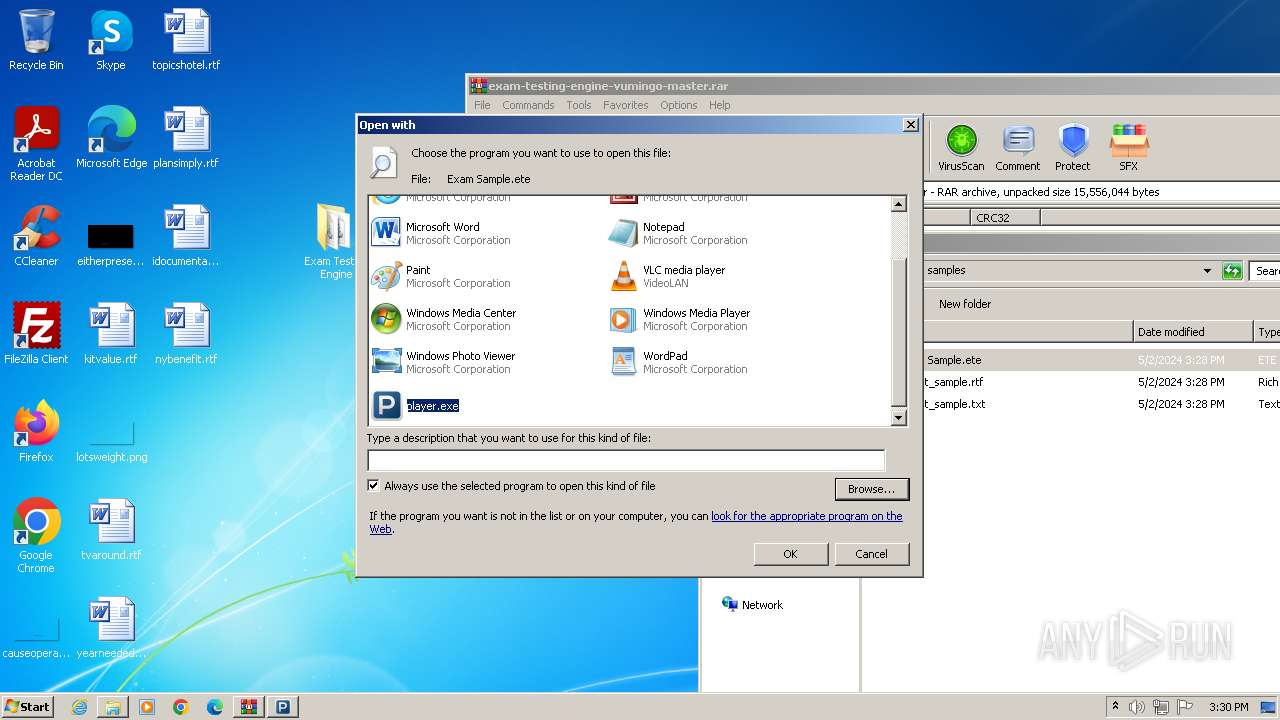Expand the samples path dropdown

pos(1208,271)
